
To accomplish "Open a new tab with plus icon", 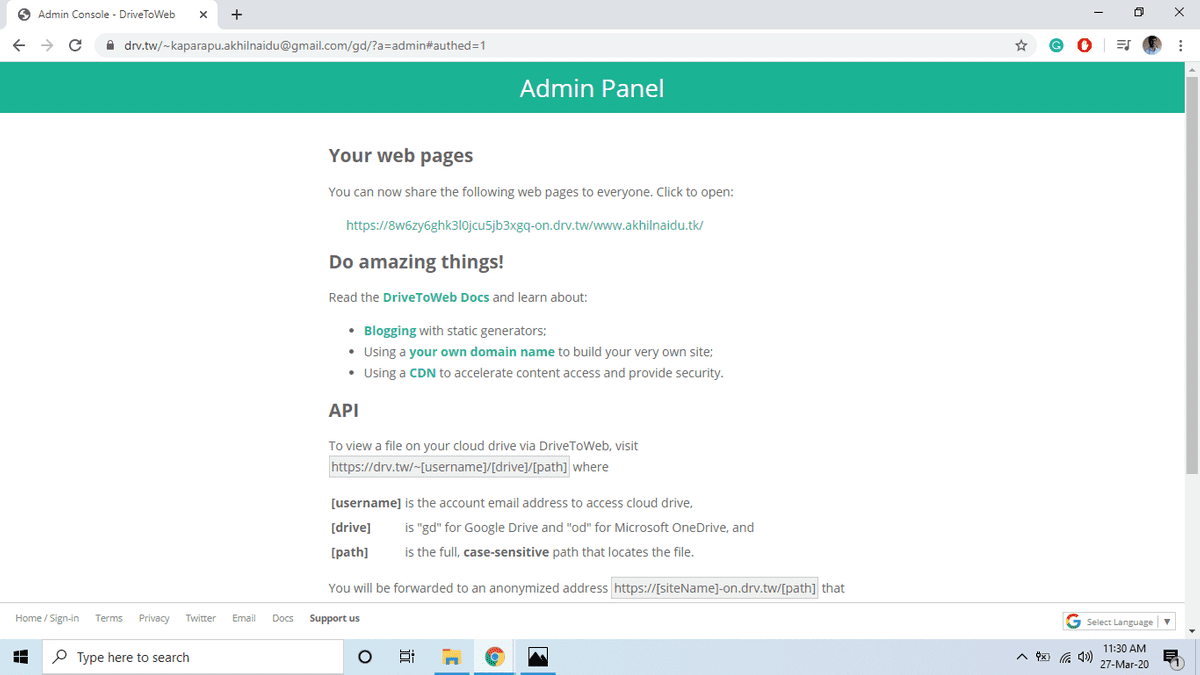I will pyautogui.click(x=237, y=14).
